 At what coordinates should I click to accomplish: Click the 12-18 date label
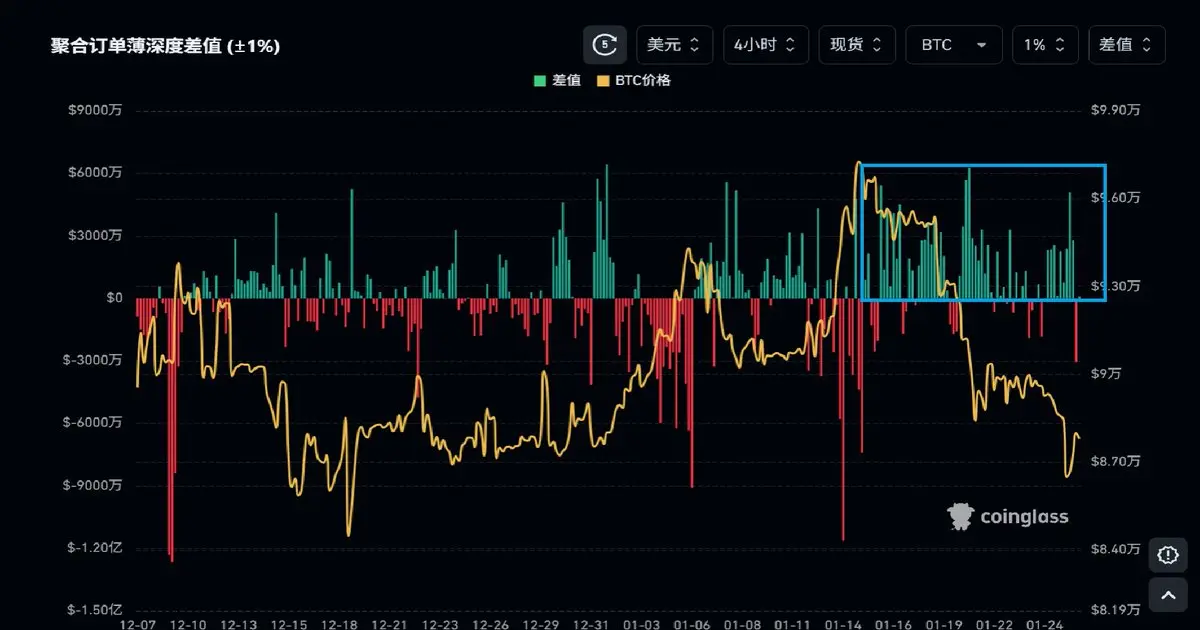coord(339,624)
